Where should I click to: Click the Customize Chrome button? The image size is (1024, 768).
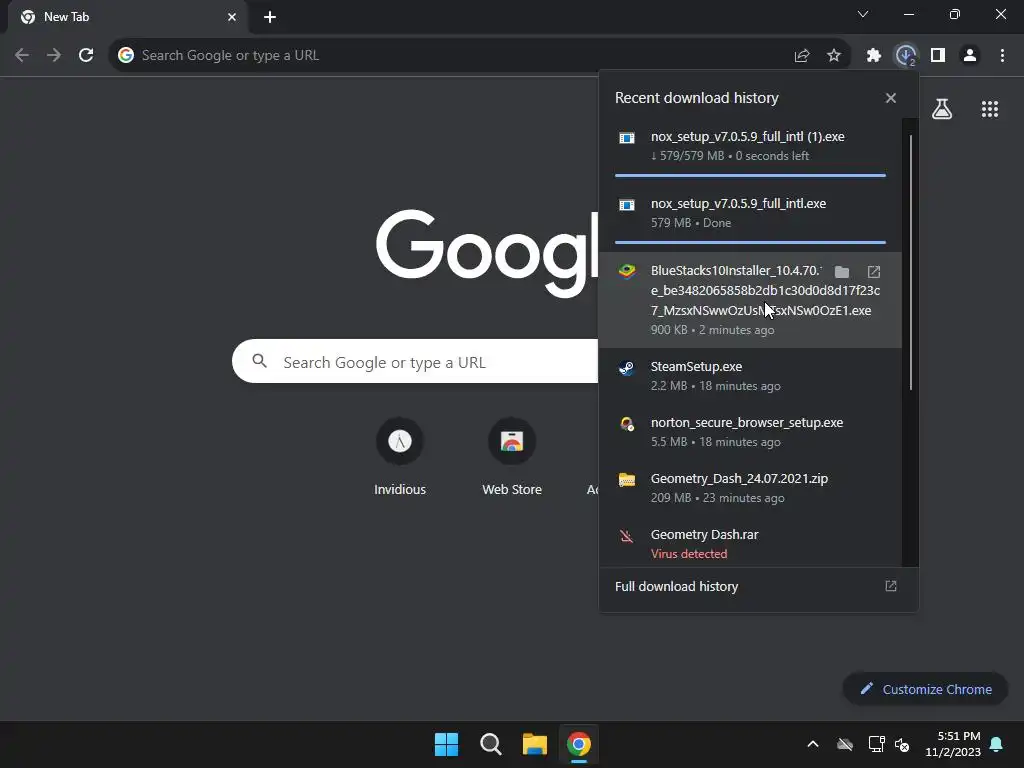pos(925,689)
